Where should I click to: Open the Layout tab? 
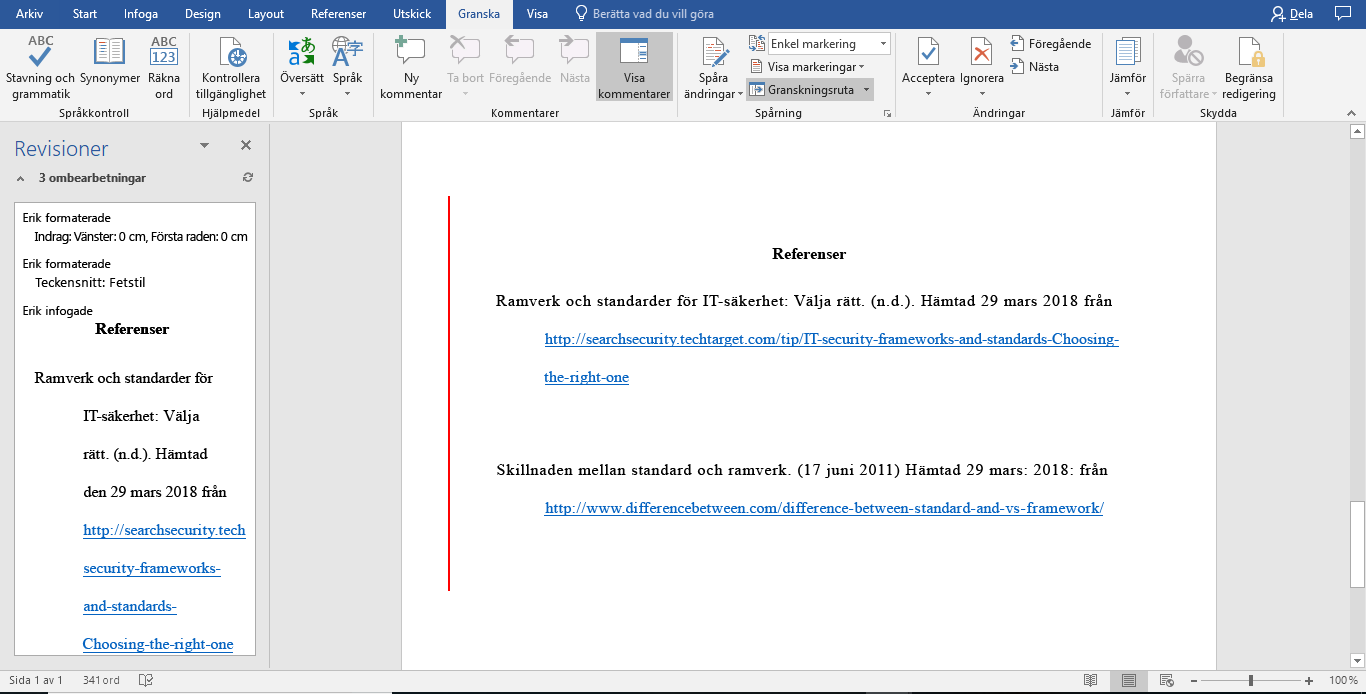coord(266,14)
